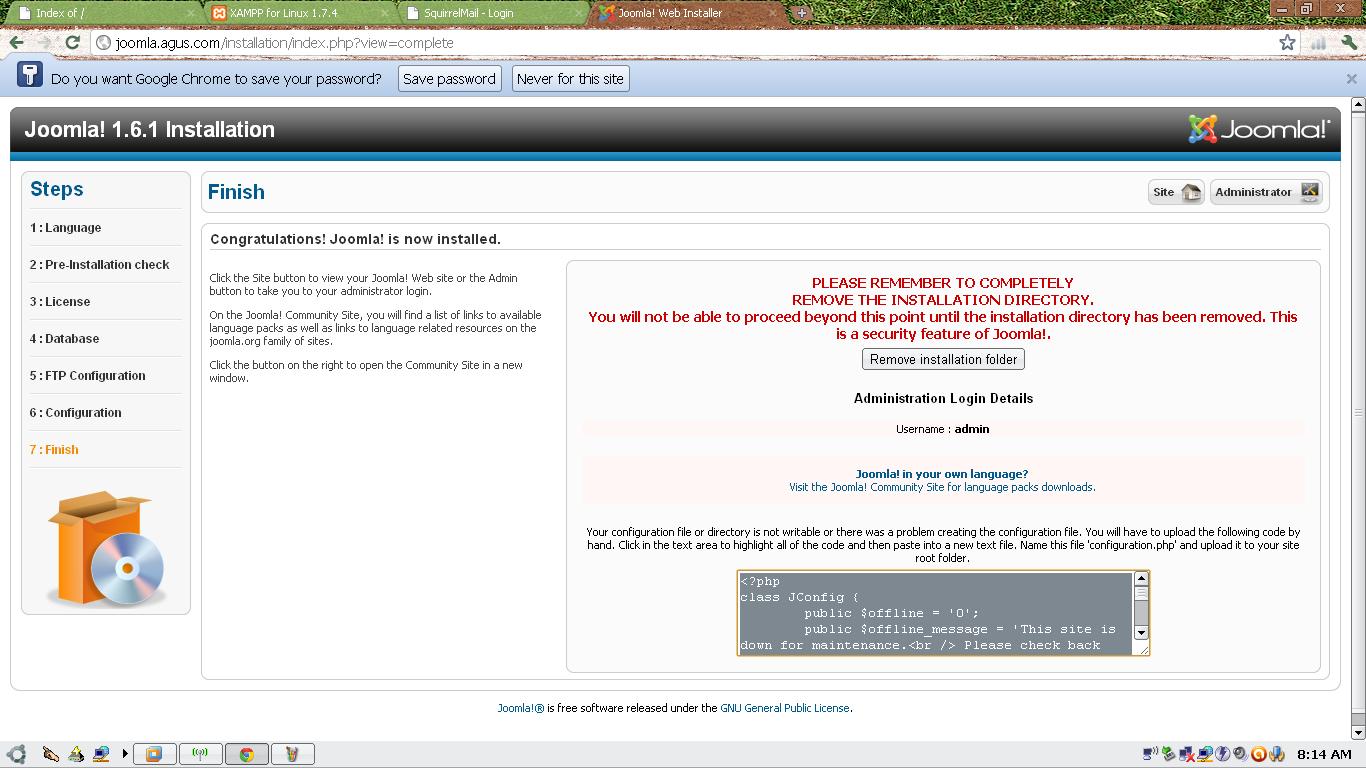
Task: Reload the page with the refresh icon
Action: coord(72,42)
